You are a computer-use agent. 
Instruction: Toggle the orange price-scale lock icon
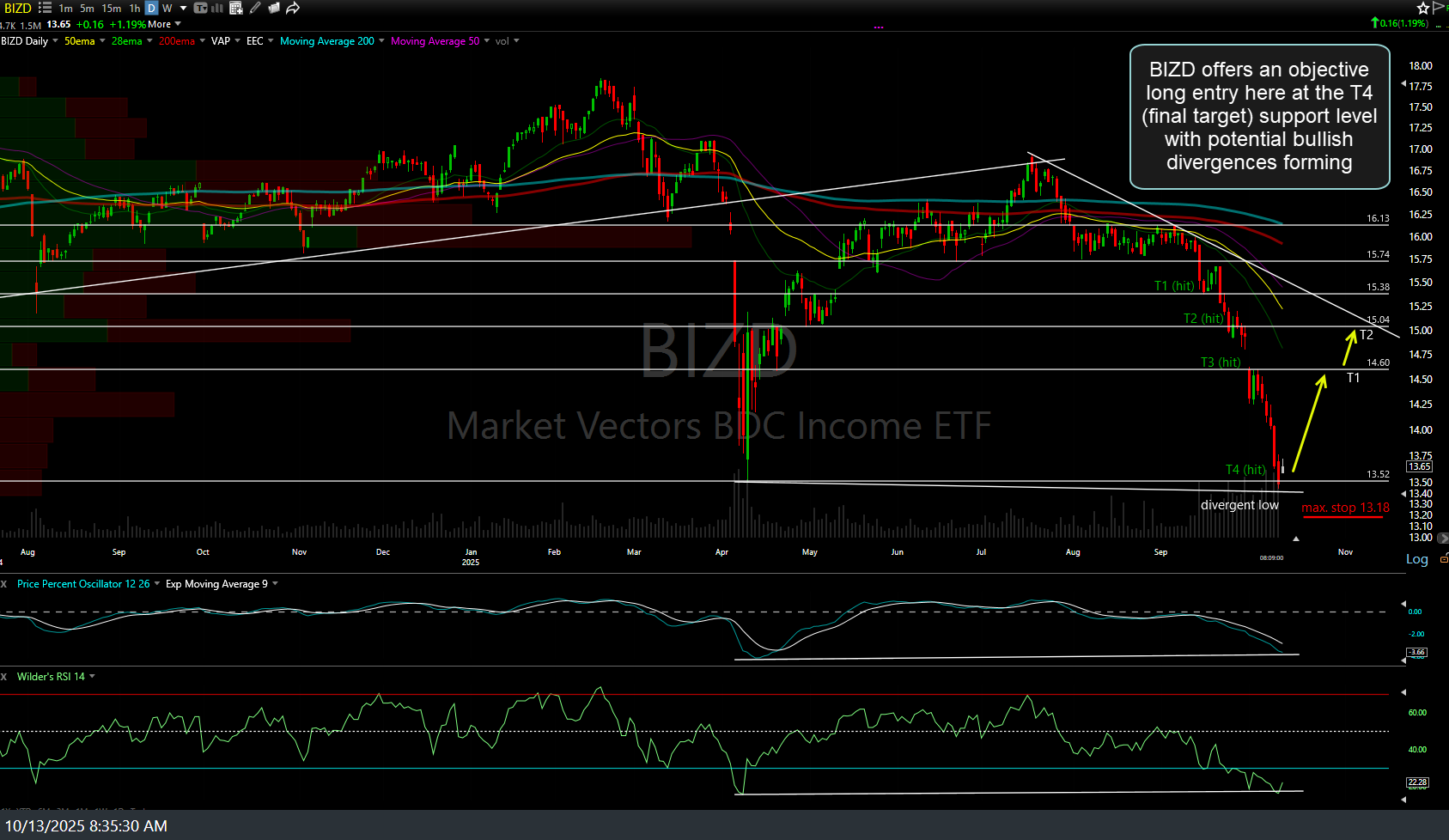tap(1444, 559)
